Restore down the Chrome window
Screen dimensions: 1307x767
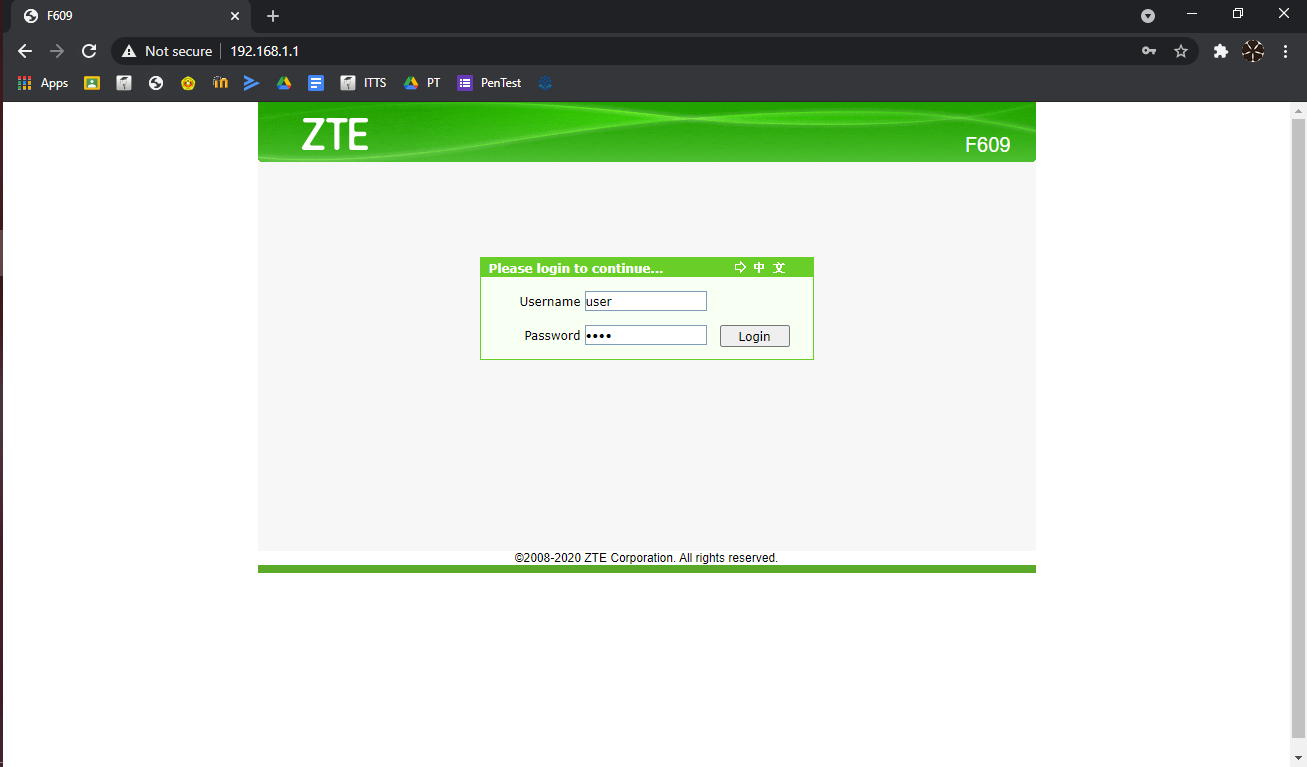(1238, 14)
